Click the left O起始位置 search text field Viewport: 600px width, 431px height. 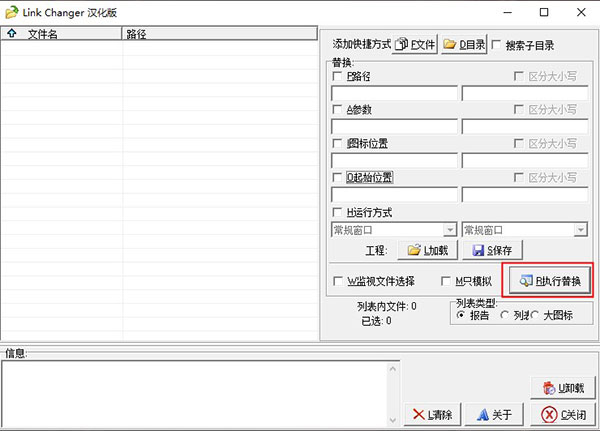pos(394,194)
